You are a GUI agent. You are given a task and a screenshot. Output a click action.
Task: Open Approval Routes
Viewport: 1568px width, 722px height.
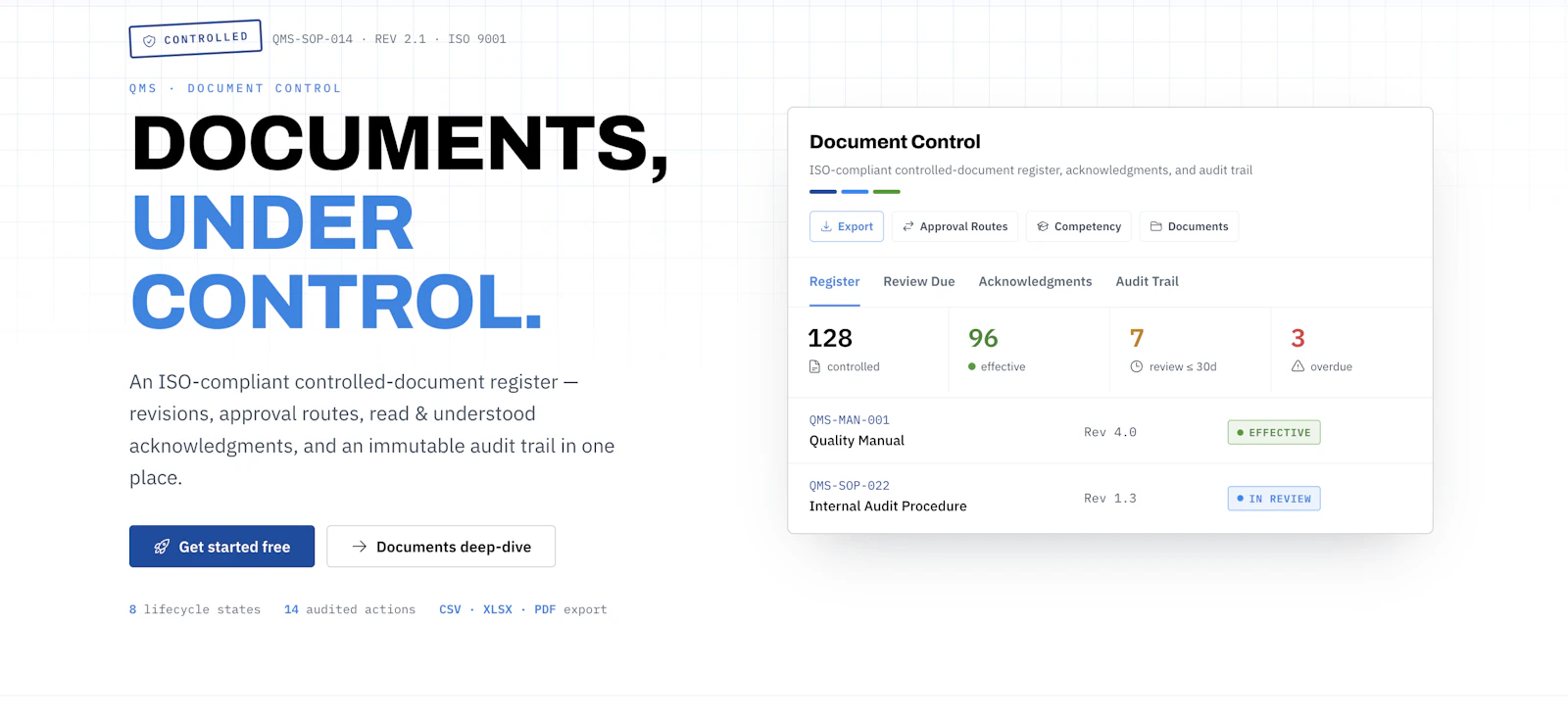[955, 226]
